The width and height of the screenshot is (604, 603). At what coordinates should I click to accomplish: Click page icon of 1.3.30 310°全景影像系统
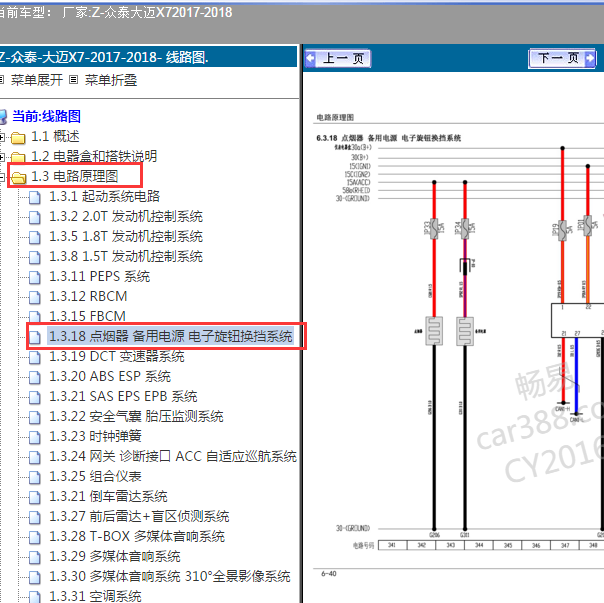tap(35, 577)
